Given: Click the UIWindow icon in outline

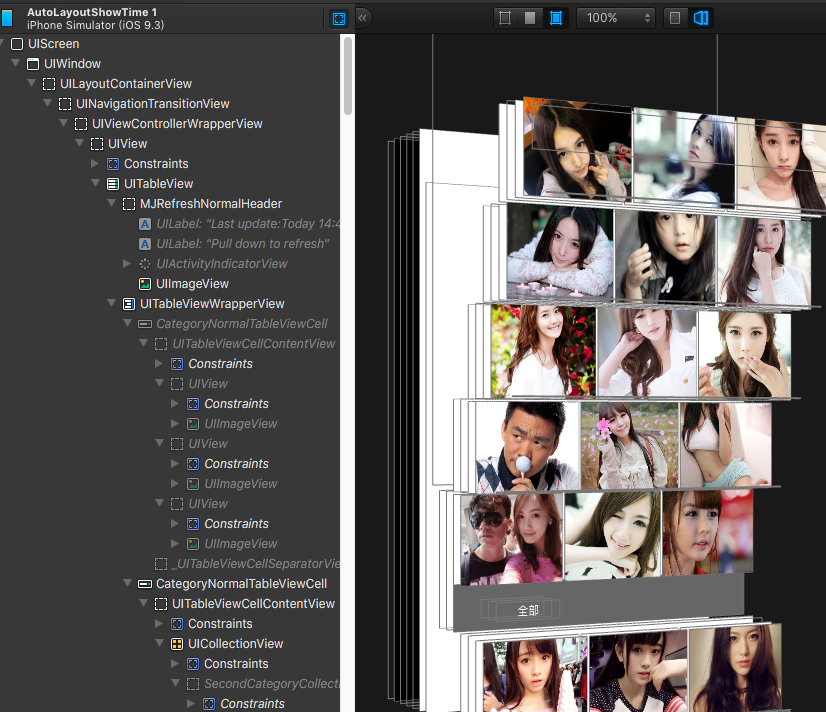Looking at the screenshot, I should tap(33, 64).
